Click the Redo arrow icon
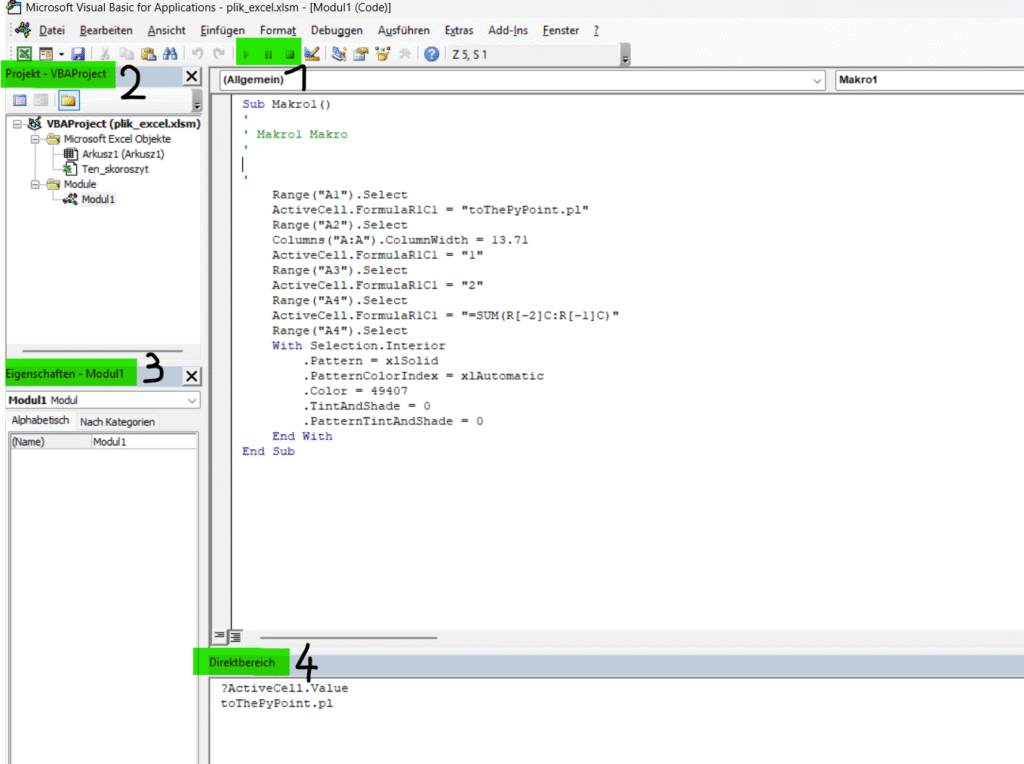The image size is (1024, 764). 219,54
